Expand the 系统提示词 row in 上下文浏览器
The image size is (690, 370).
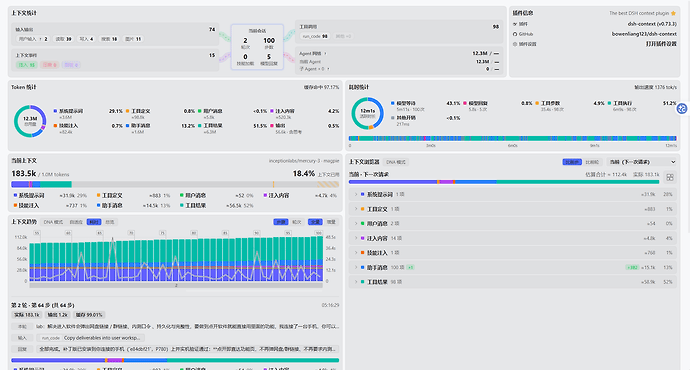513,194
